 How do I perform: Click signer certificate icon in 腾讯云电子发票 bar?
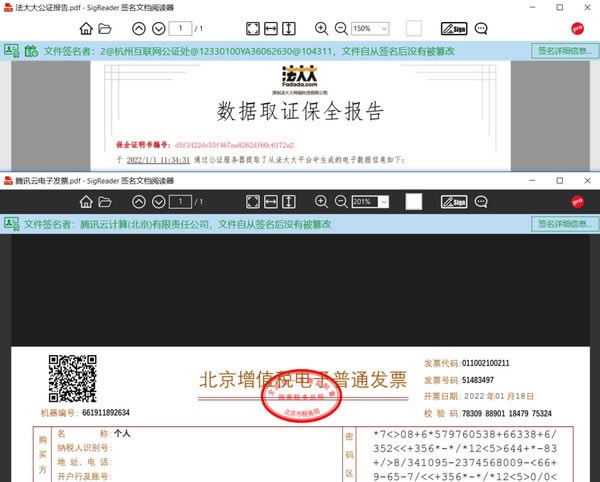[11, 224]
